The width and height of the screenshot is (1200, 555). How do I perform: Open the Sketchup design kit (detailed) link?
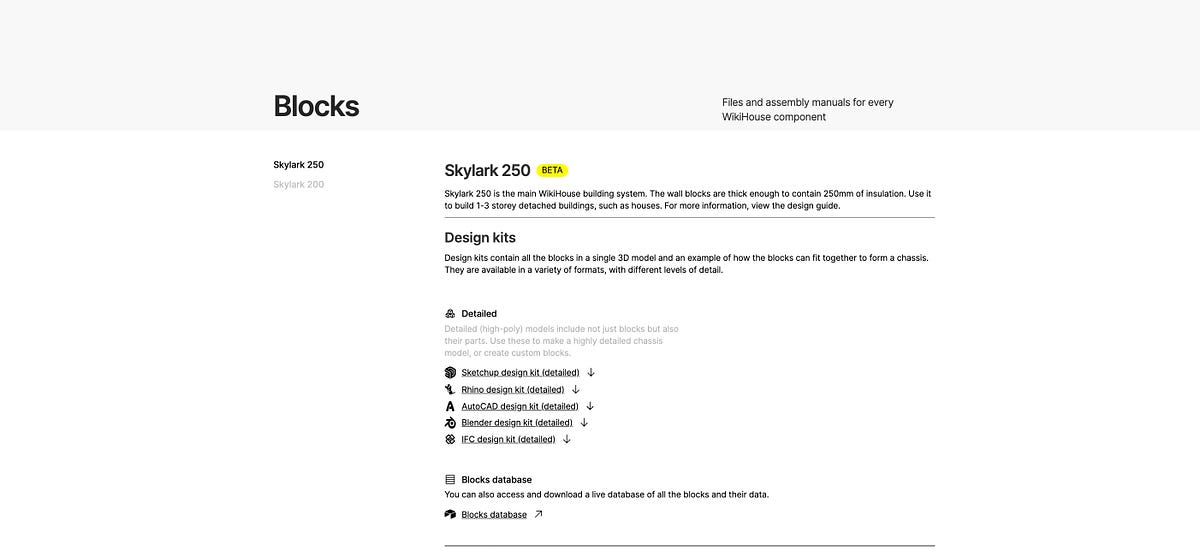(520, 372)
